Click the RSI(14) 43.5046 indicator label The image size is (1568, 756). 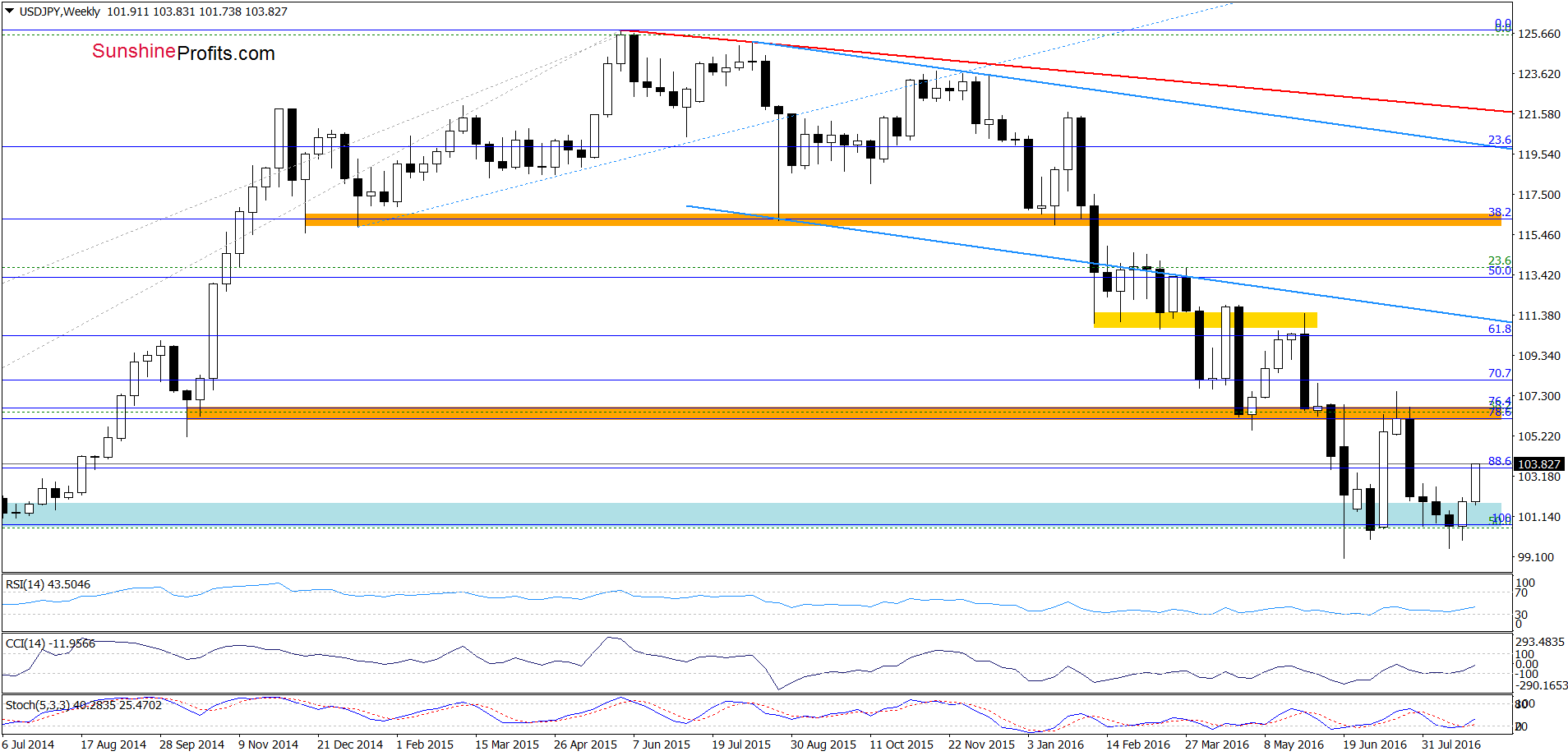tap(48, 584)
